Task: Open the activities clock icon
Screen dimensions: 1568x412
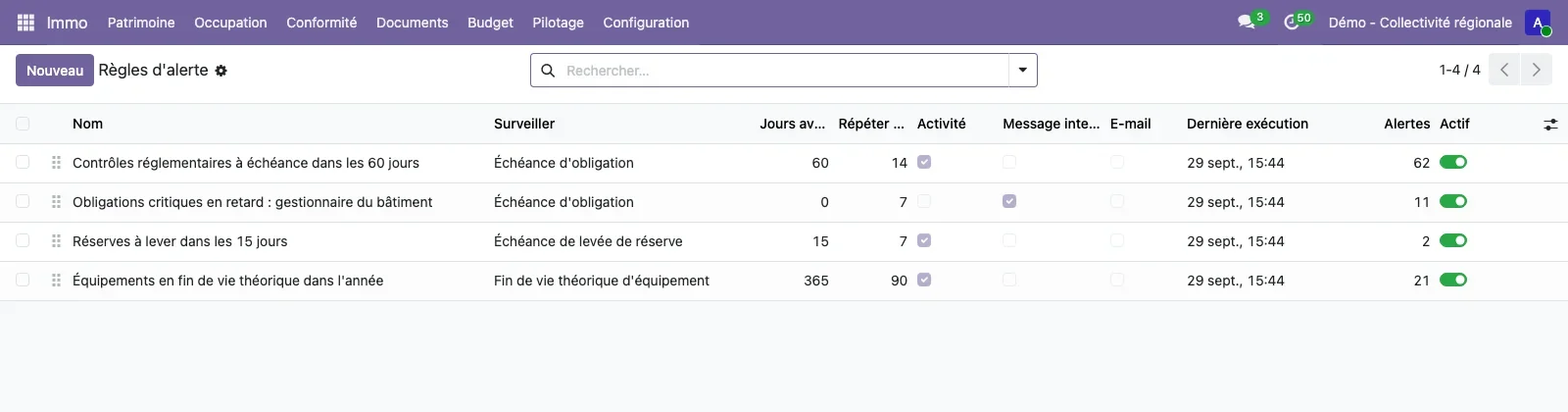Action: (x=1292, y=22)
